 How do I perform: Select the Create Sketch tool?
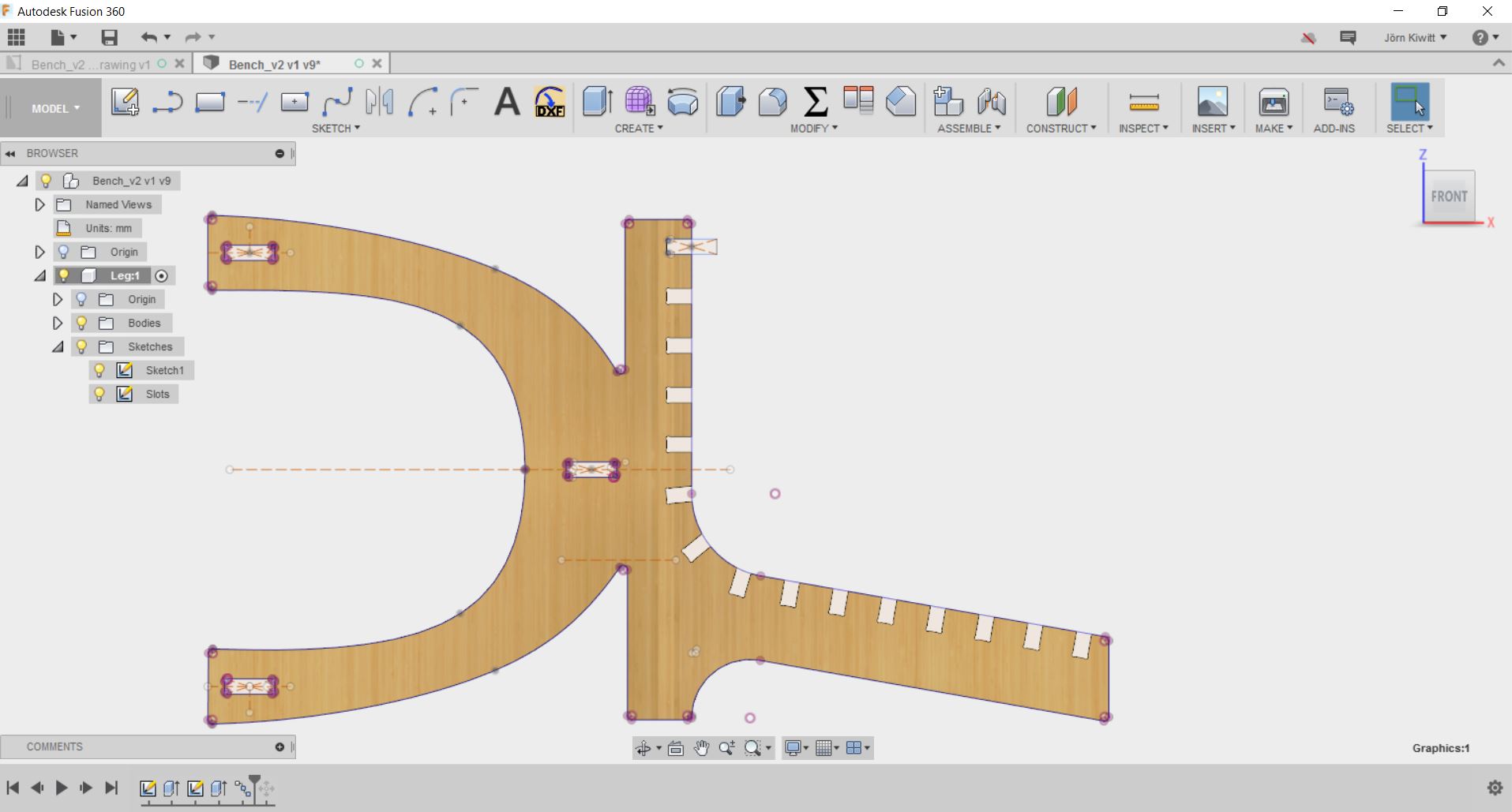(x=125, y=102)
